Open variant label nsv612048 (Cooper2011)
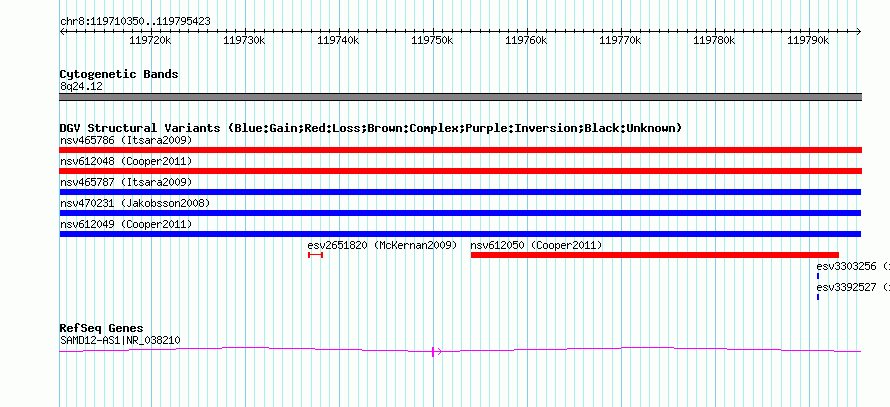The image size is (890, 407). pos(126,161)
